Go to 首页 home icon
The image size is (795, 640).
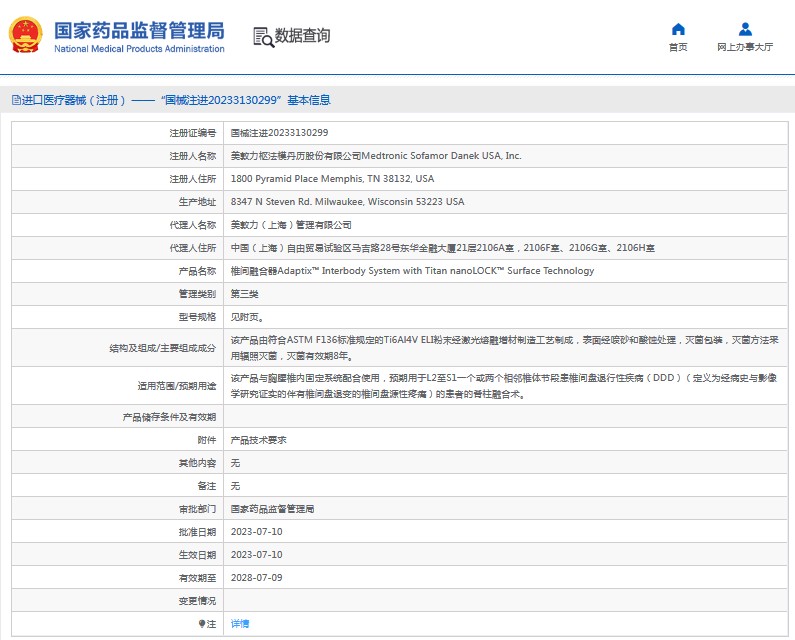tap(678, 29)
